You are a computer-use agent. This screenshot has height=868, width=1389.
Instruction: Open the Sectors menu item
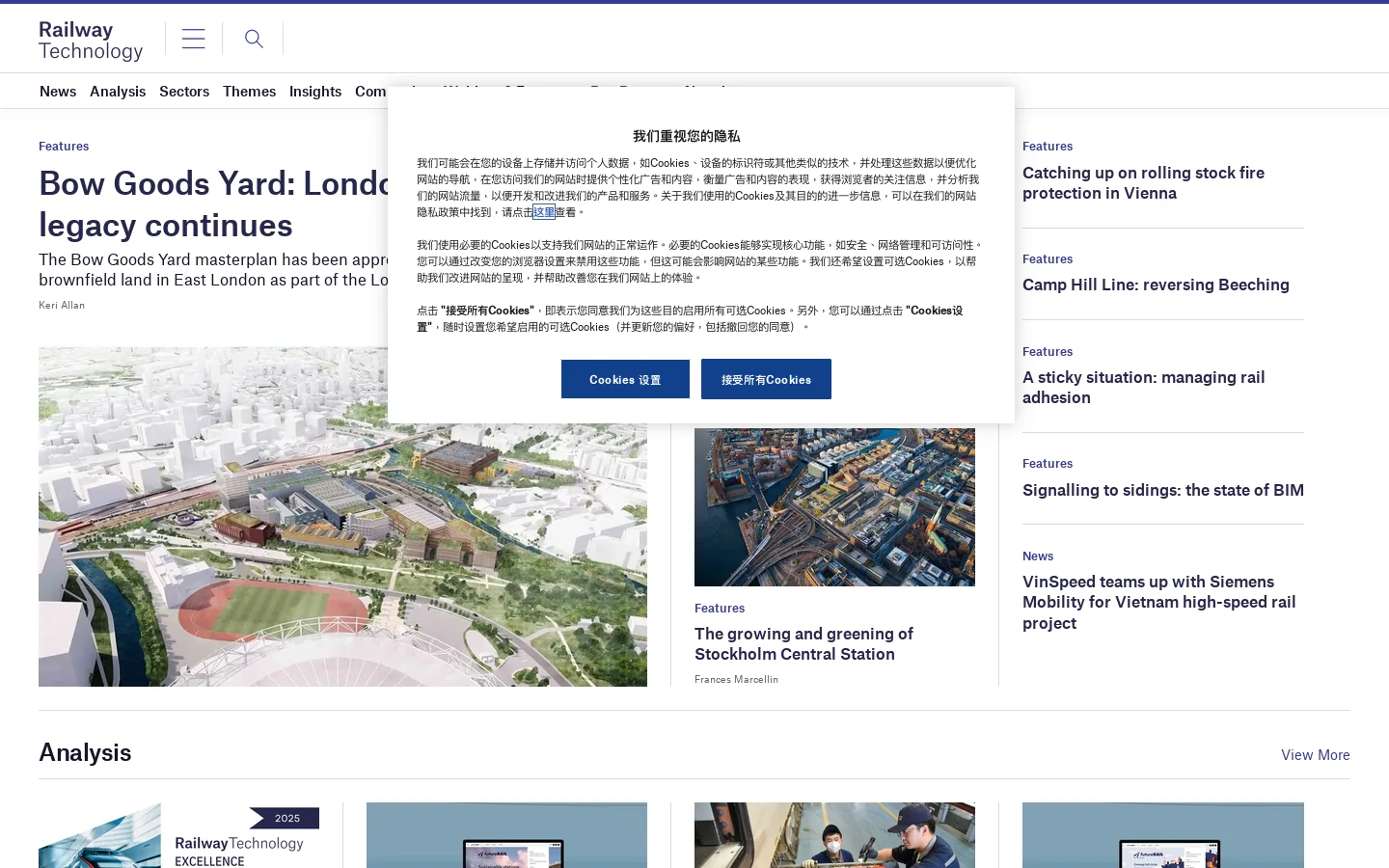point(184,92)
